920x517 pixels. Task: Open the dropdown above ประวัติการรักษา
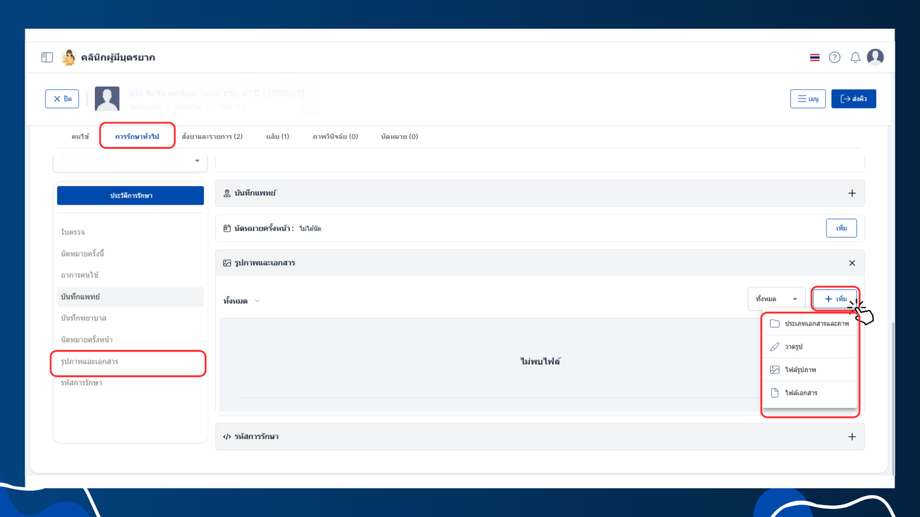(130, 161)
